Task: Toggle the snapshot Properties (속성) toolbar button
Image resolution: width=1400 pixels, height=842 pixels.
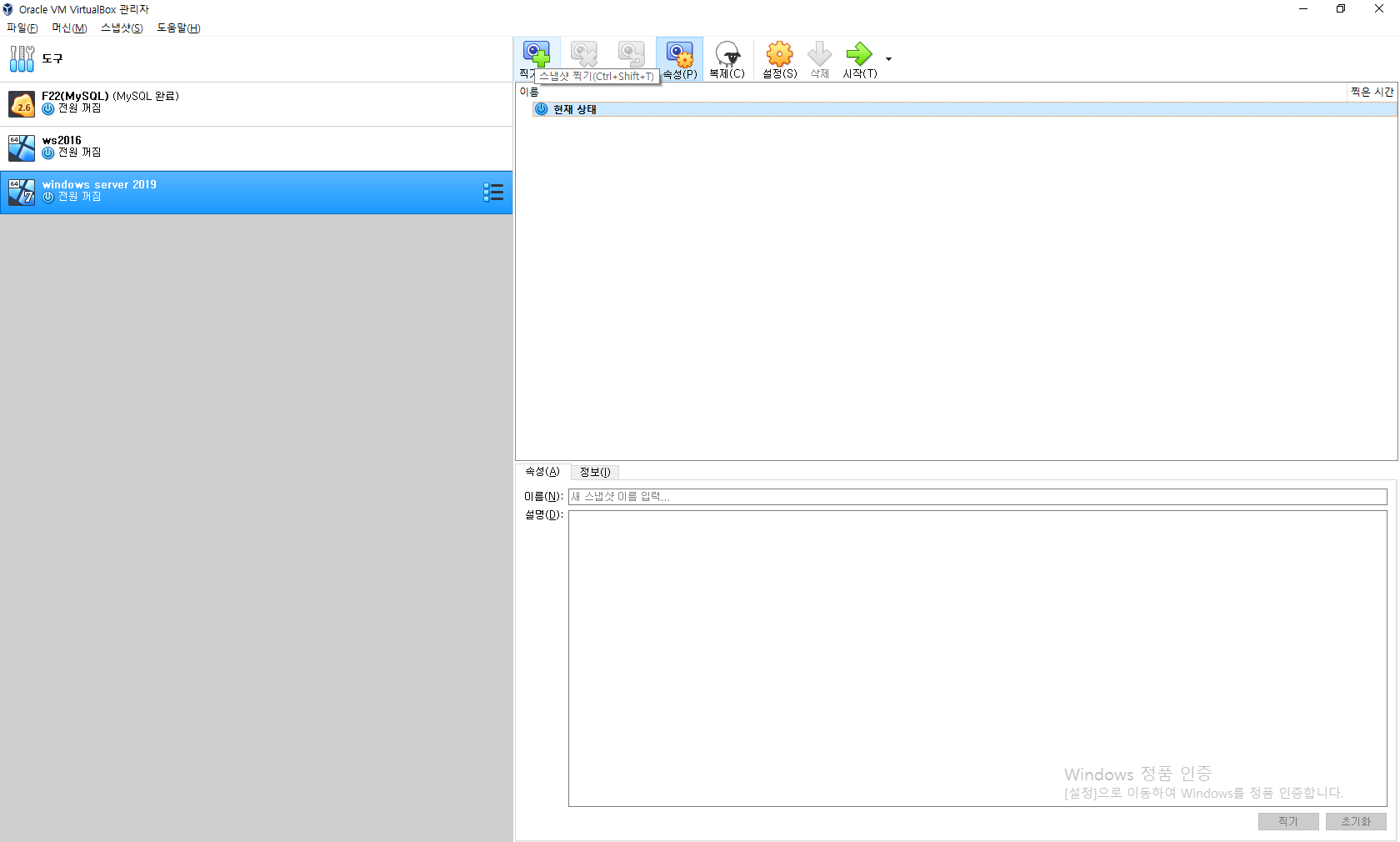Action: click(679, 58)
